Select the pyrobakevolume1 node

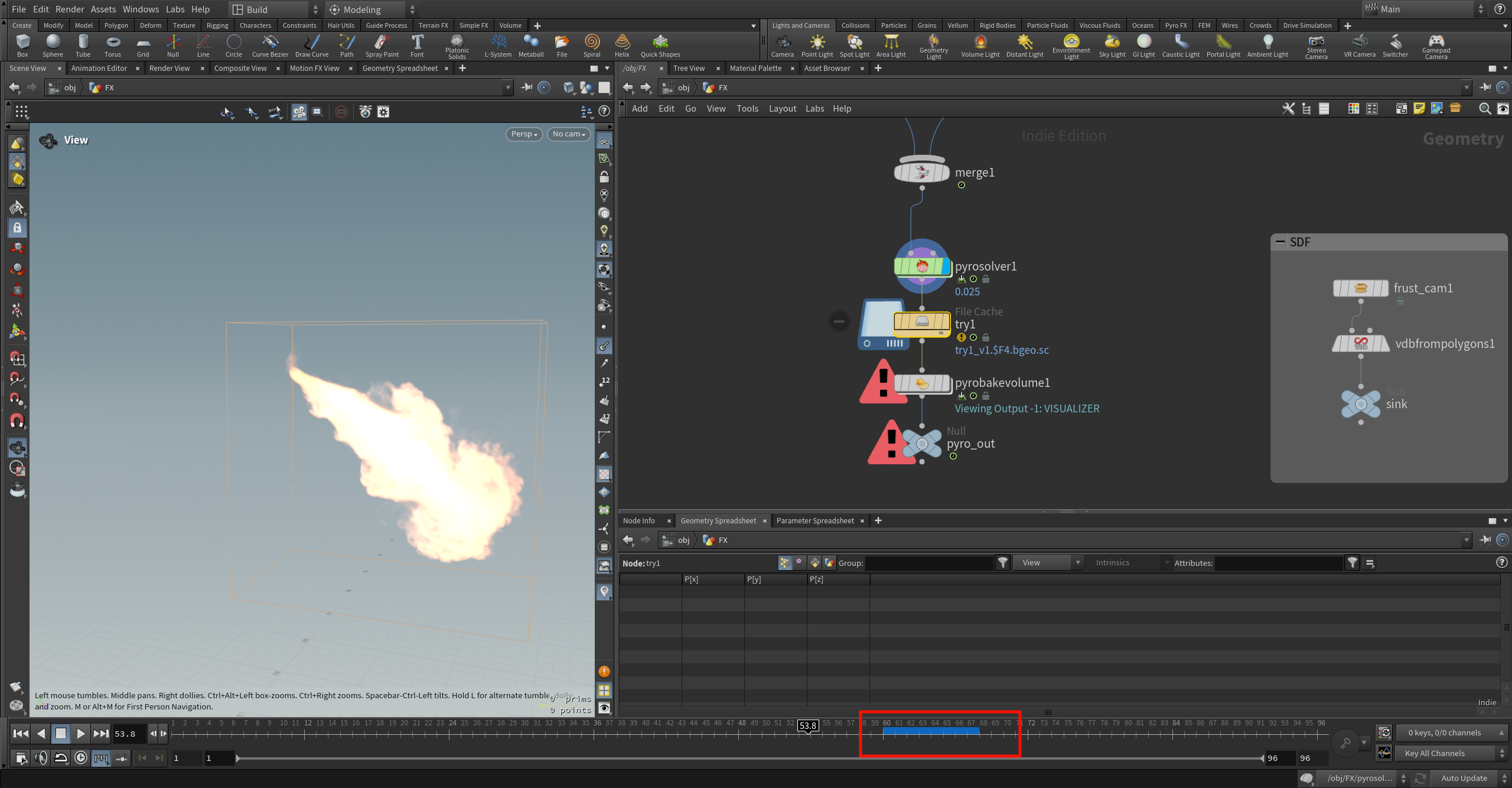(922, 383)
